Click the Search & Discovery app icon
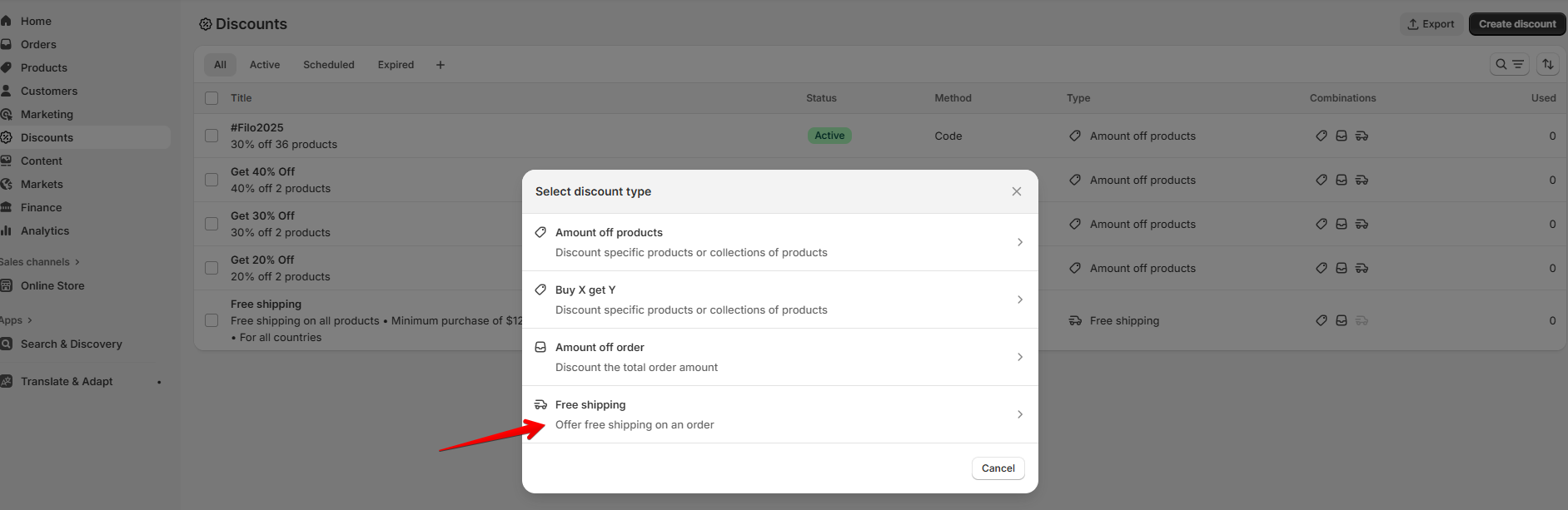 6,344
